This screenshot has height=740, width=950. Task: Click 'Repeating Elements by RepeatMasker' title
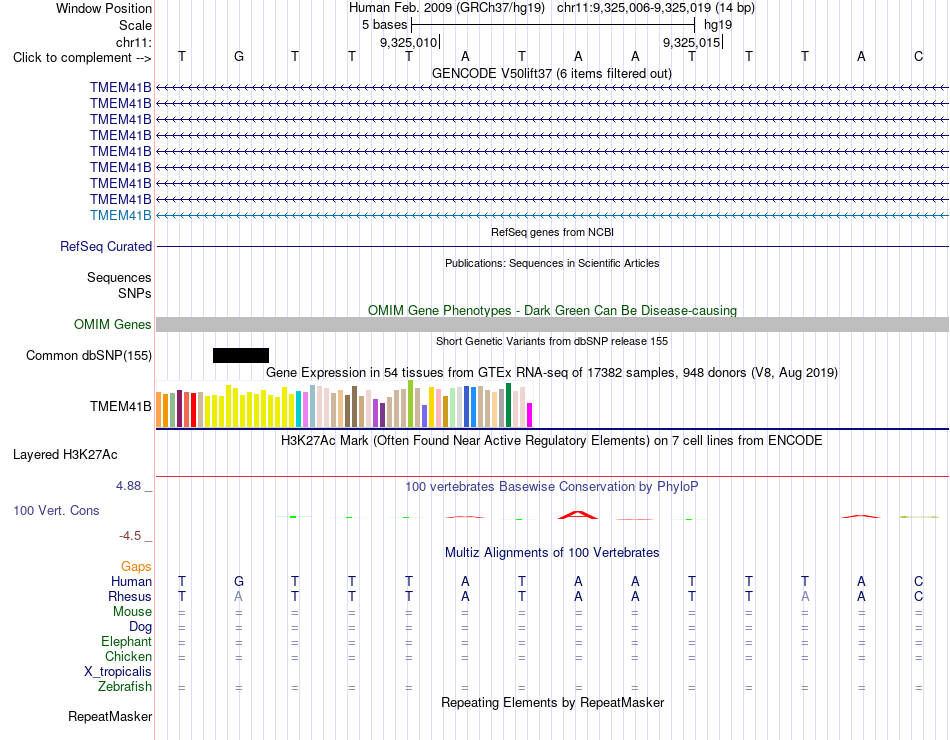(x=553, y=702)
